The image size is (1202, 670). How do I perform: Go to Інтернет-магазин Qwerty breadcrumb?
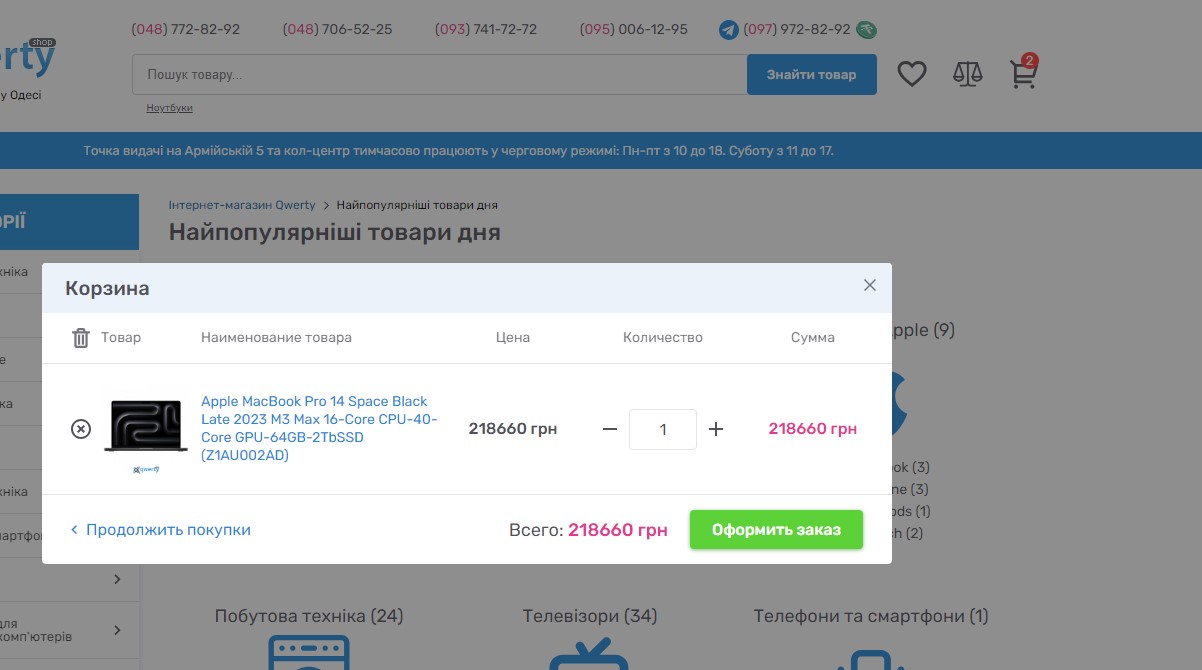(x=242, y=205)
